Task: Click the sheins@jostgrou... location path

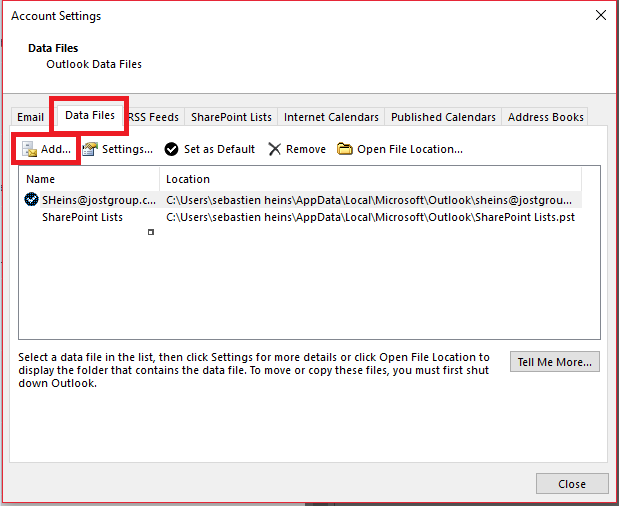Action: [369, 200]
